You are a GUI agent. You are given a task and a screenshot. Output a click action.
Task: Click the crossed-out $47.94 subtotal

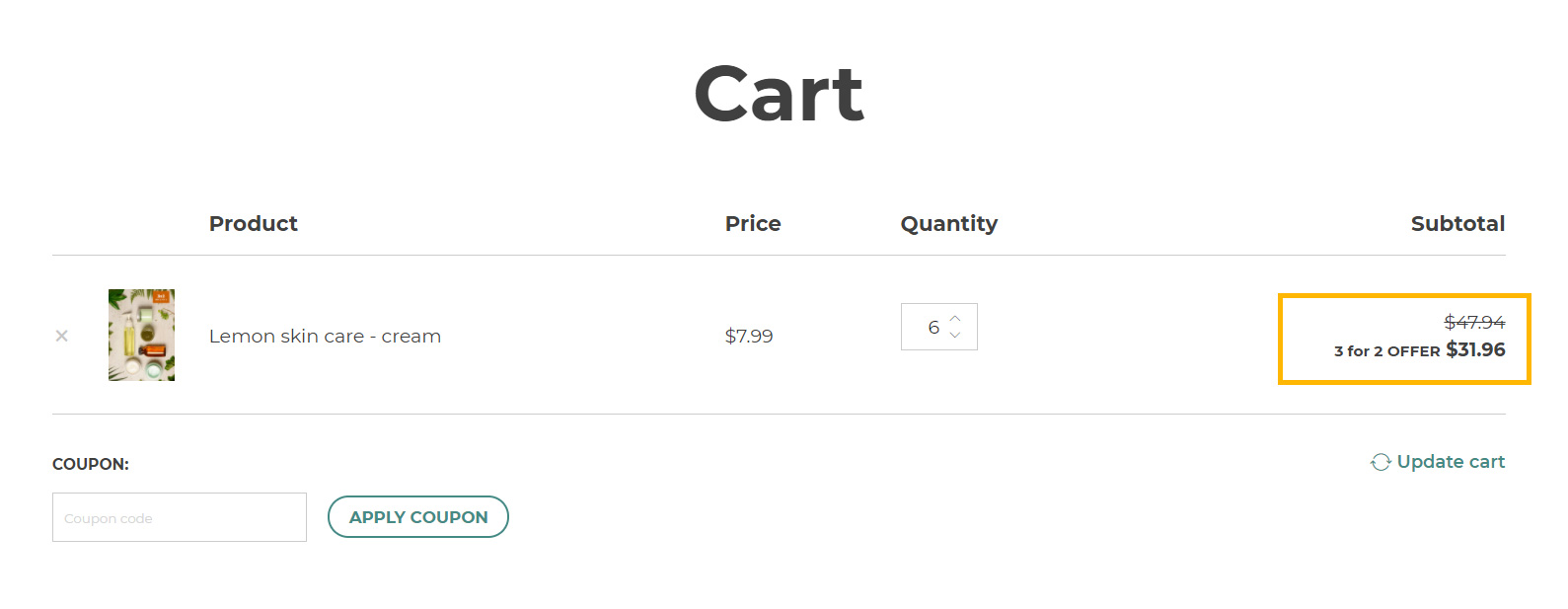click(x=1474, y=322)
